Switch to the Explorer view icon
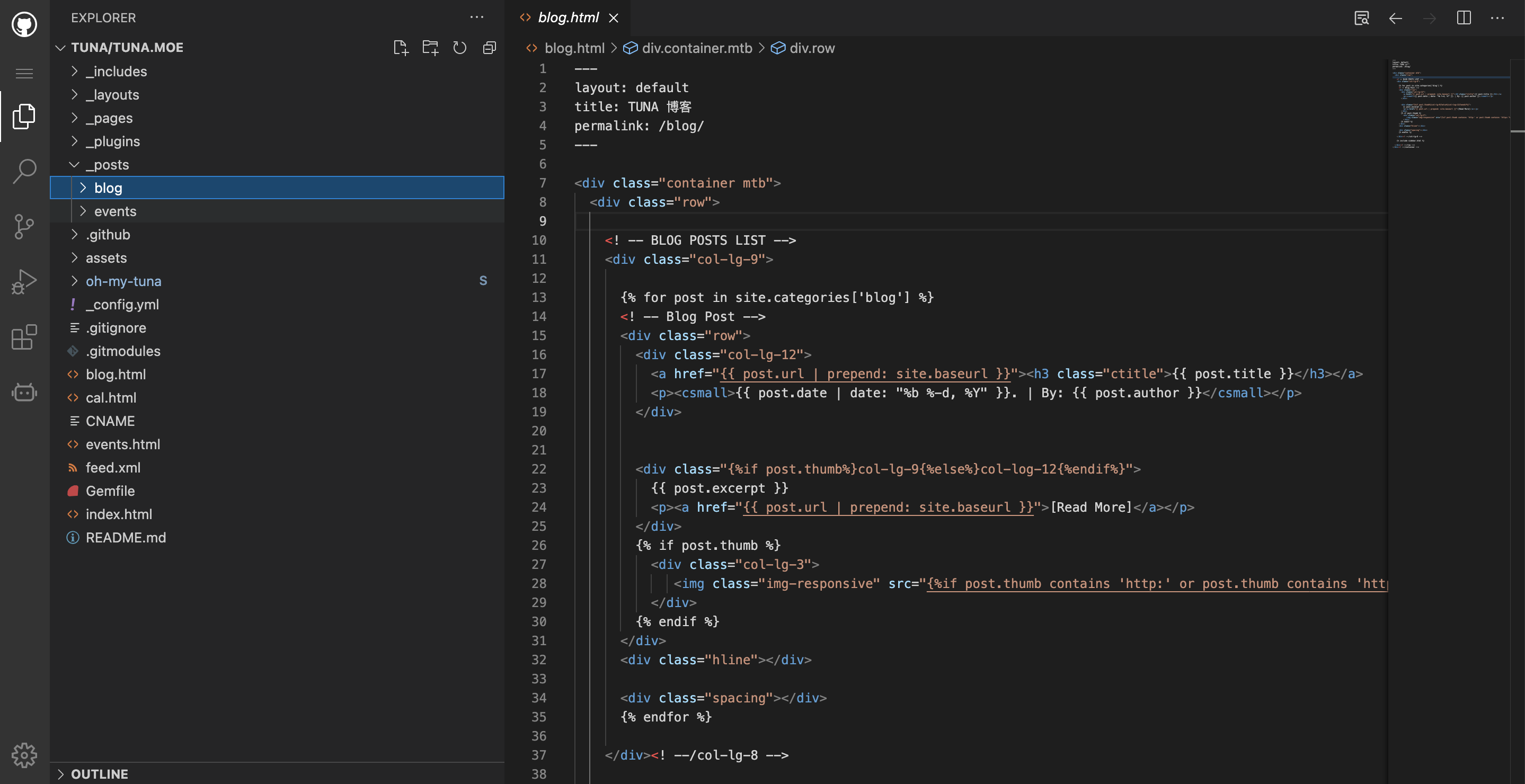1525x784 pixels. tap(24, 116)
